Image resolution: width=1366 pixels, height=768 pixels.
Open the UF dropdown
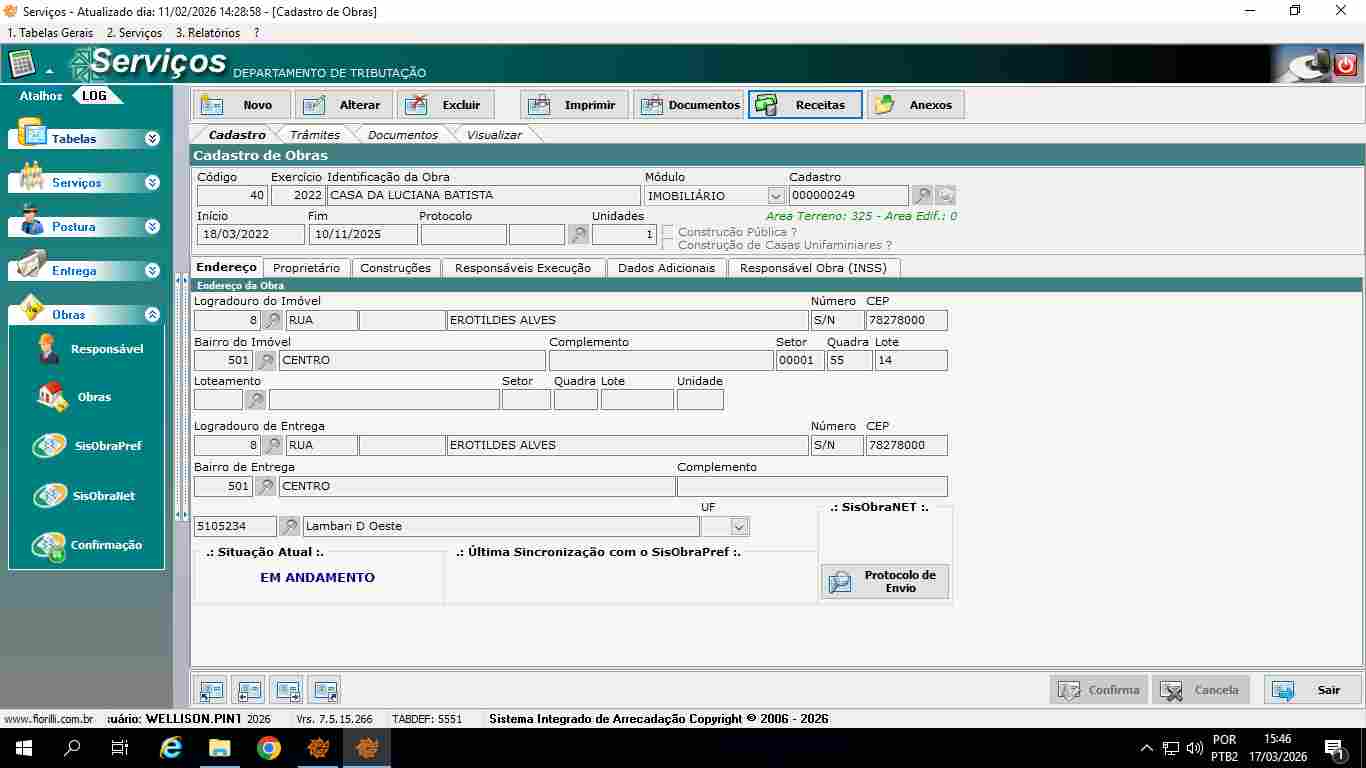pyautogui.click(x=739, y=526)
